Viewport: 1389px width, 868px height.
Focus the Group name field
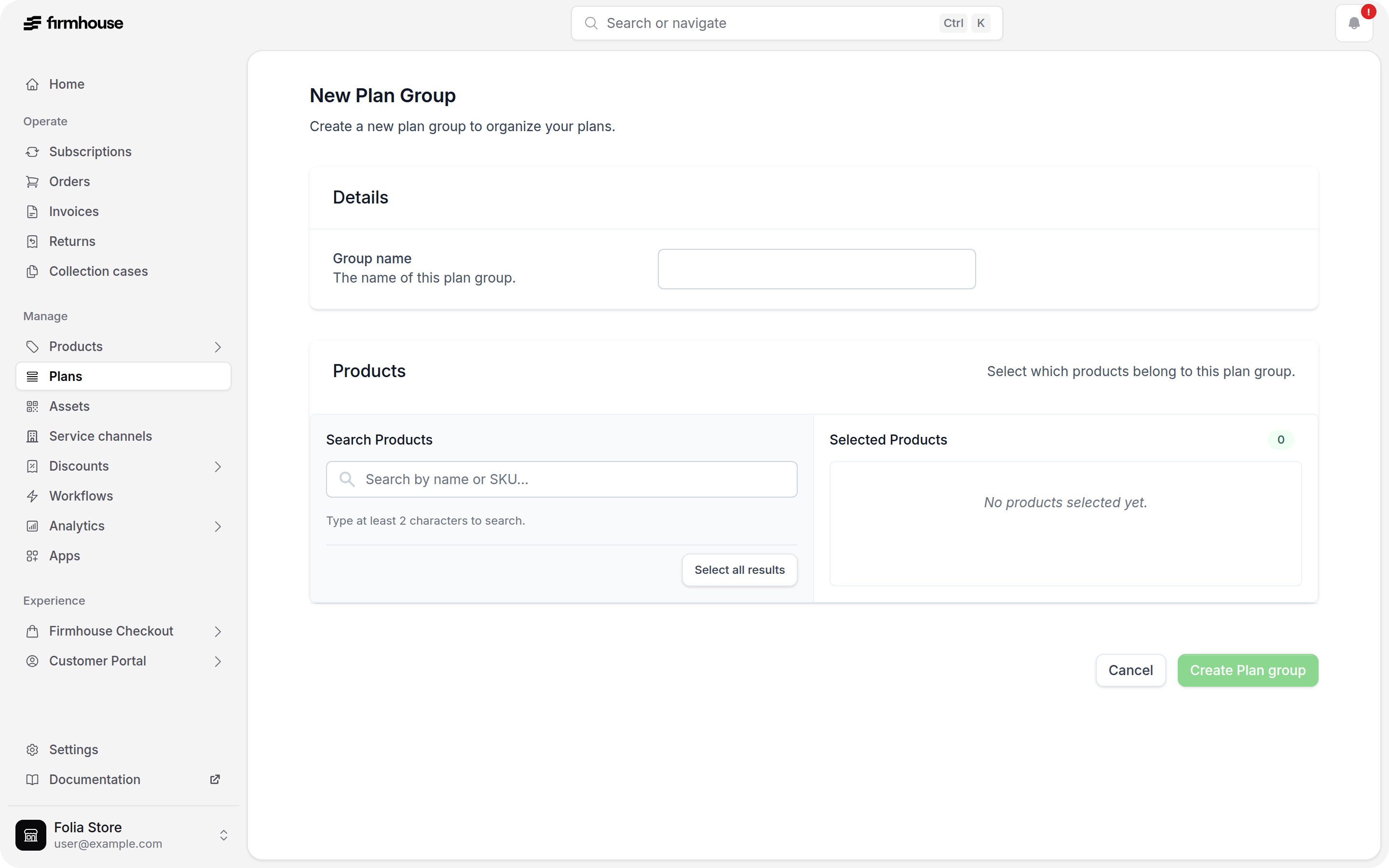click(x=816, y=269)
